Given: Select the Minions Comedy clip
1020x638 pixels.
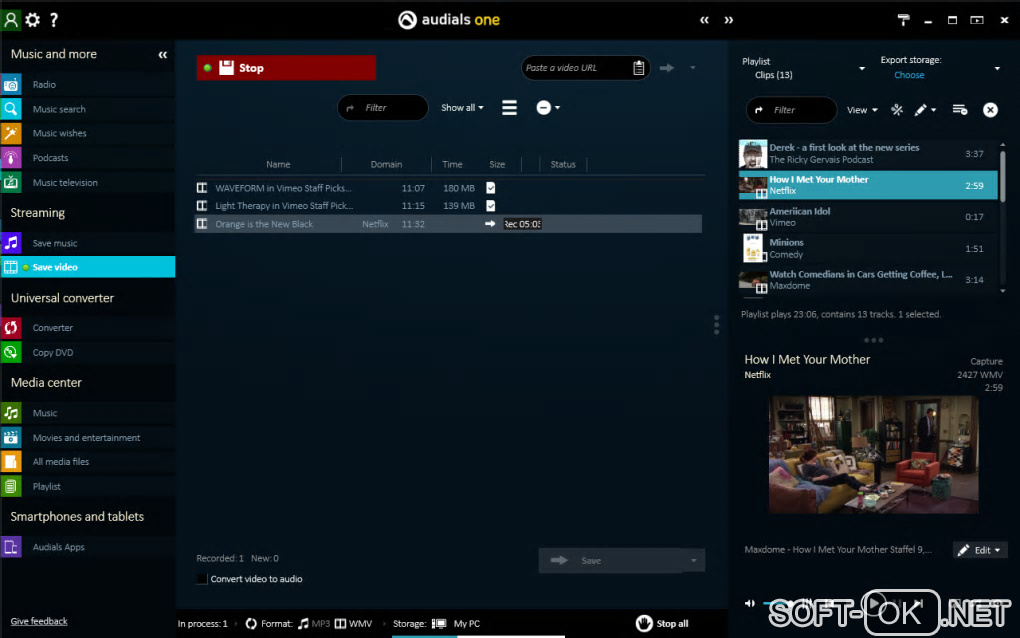Looking at the screenshot, I should tap(868, 248).
